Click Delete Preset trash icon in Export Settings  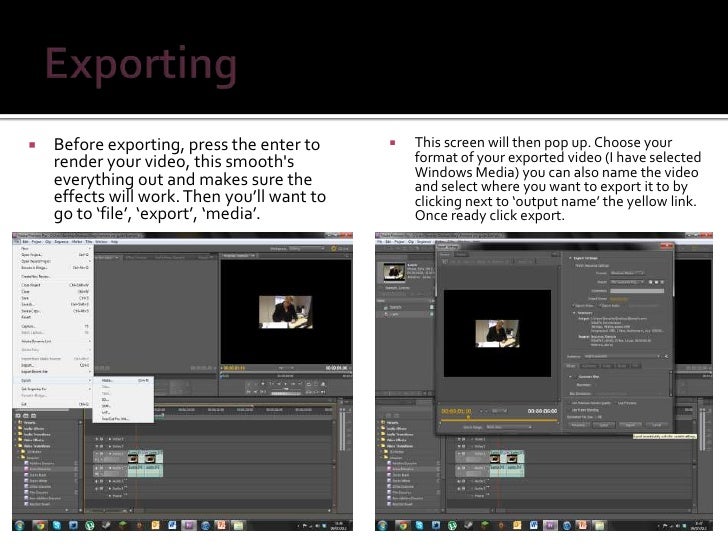662,282
